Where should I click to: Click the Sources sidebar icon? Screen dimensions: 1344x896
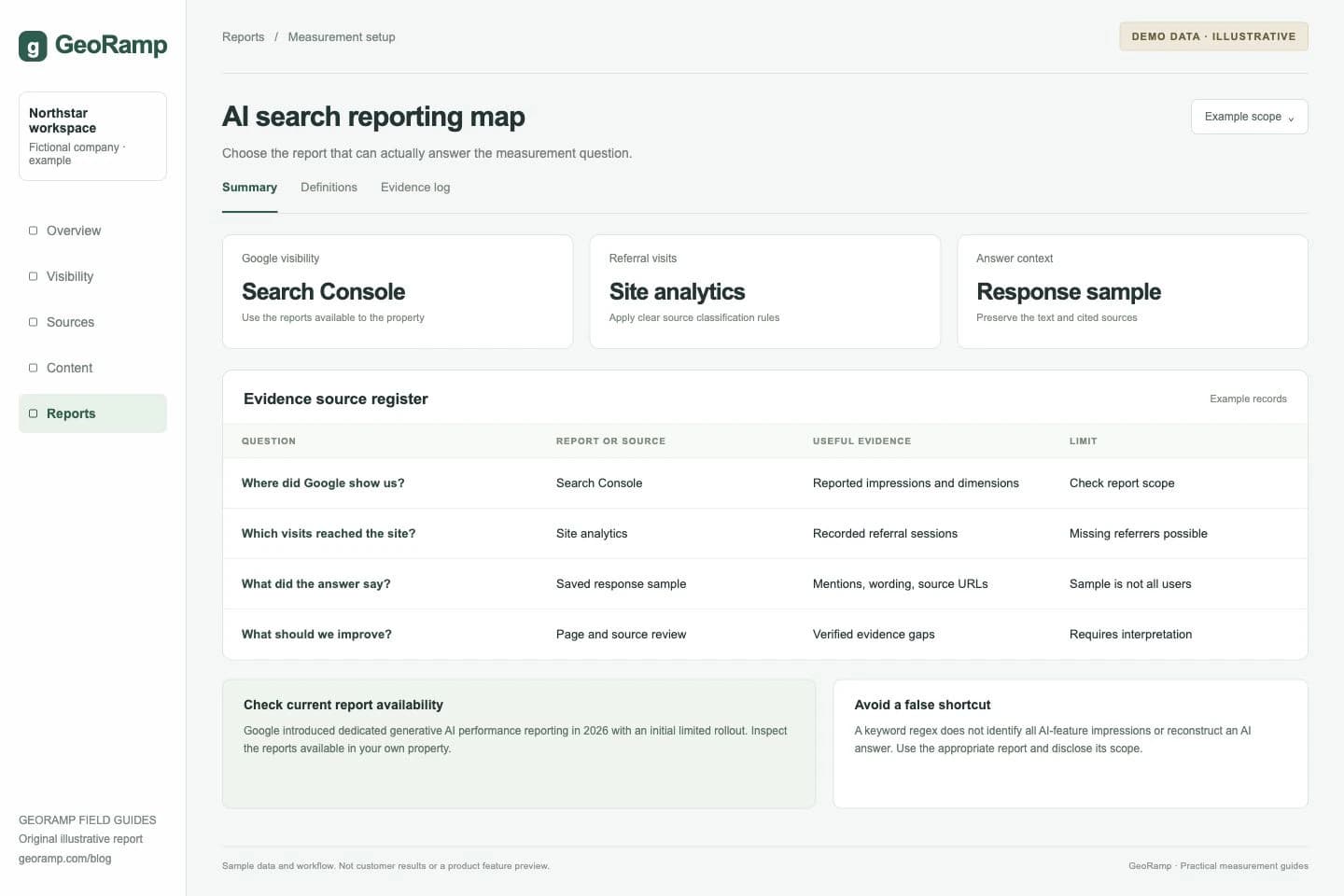[x=34, y=322]
